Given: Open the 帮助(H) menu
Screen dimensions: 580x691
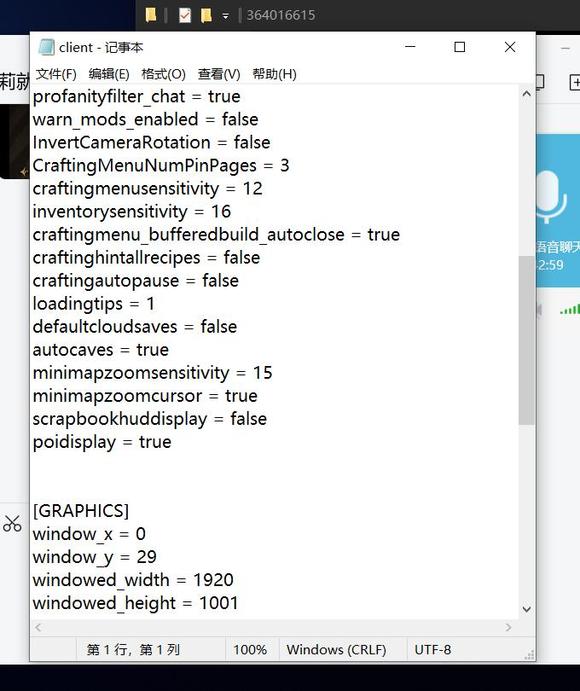Looking at the screenshot, I should point(274,74).
